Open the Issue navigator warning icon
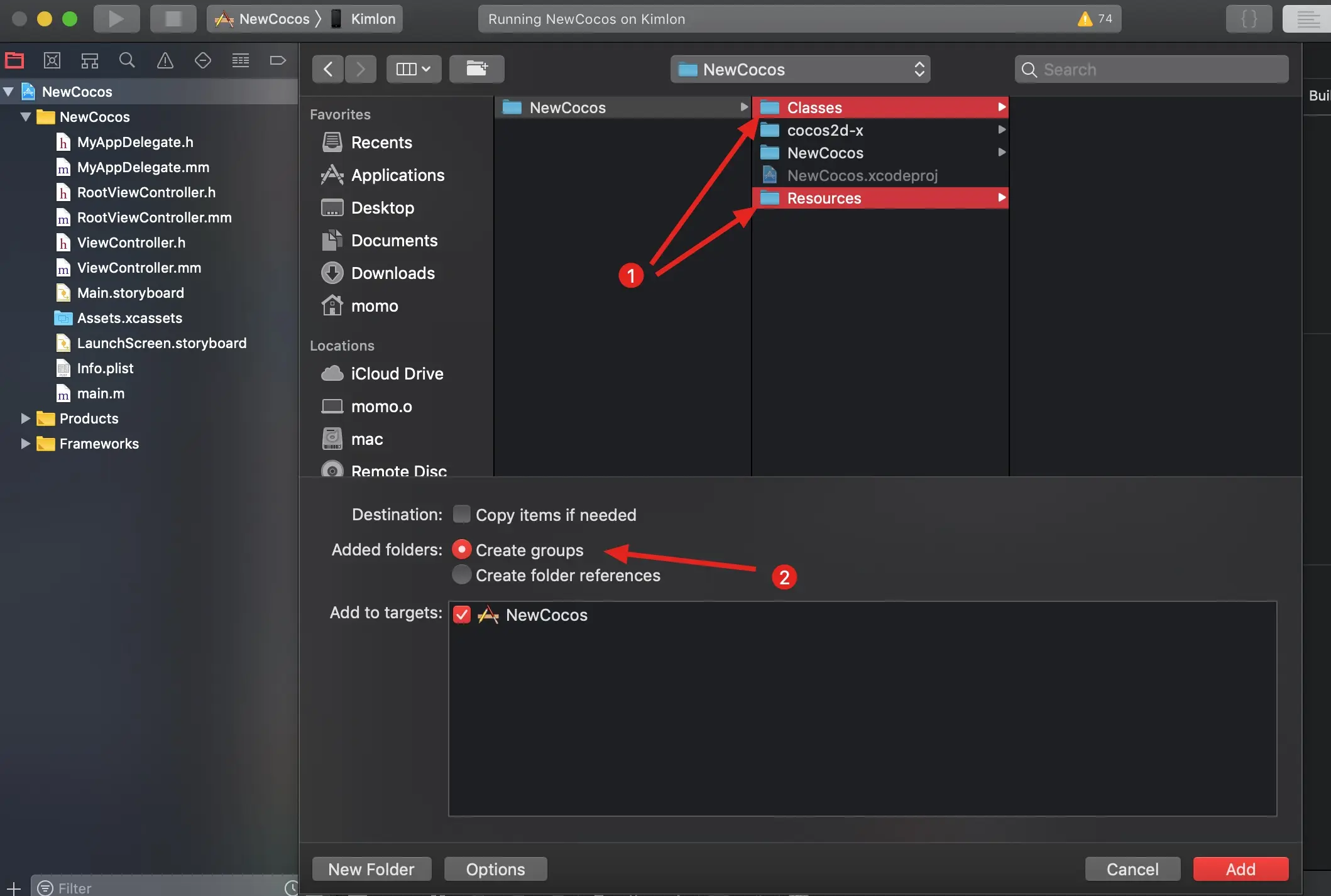Screen dimensions: 1331x896 tap(165, 60)
